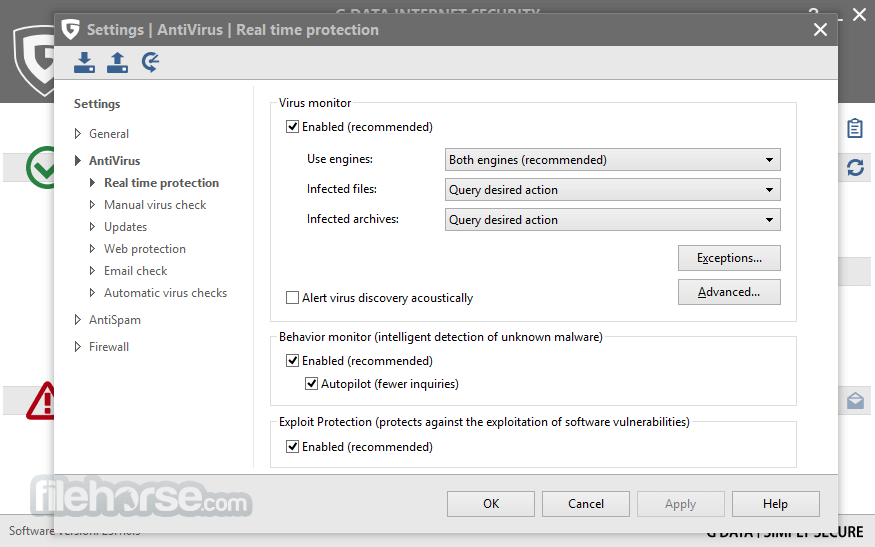875x547 pixels.
Task: Select Manual virus check in settings tree
Action: (155, 205)
